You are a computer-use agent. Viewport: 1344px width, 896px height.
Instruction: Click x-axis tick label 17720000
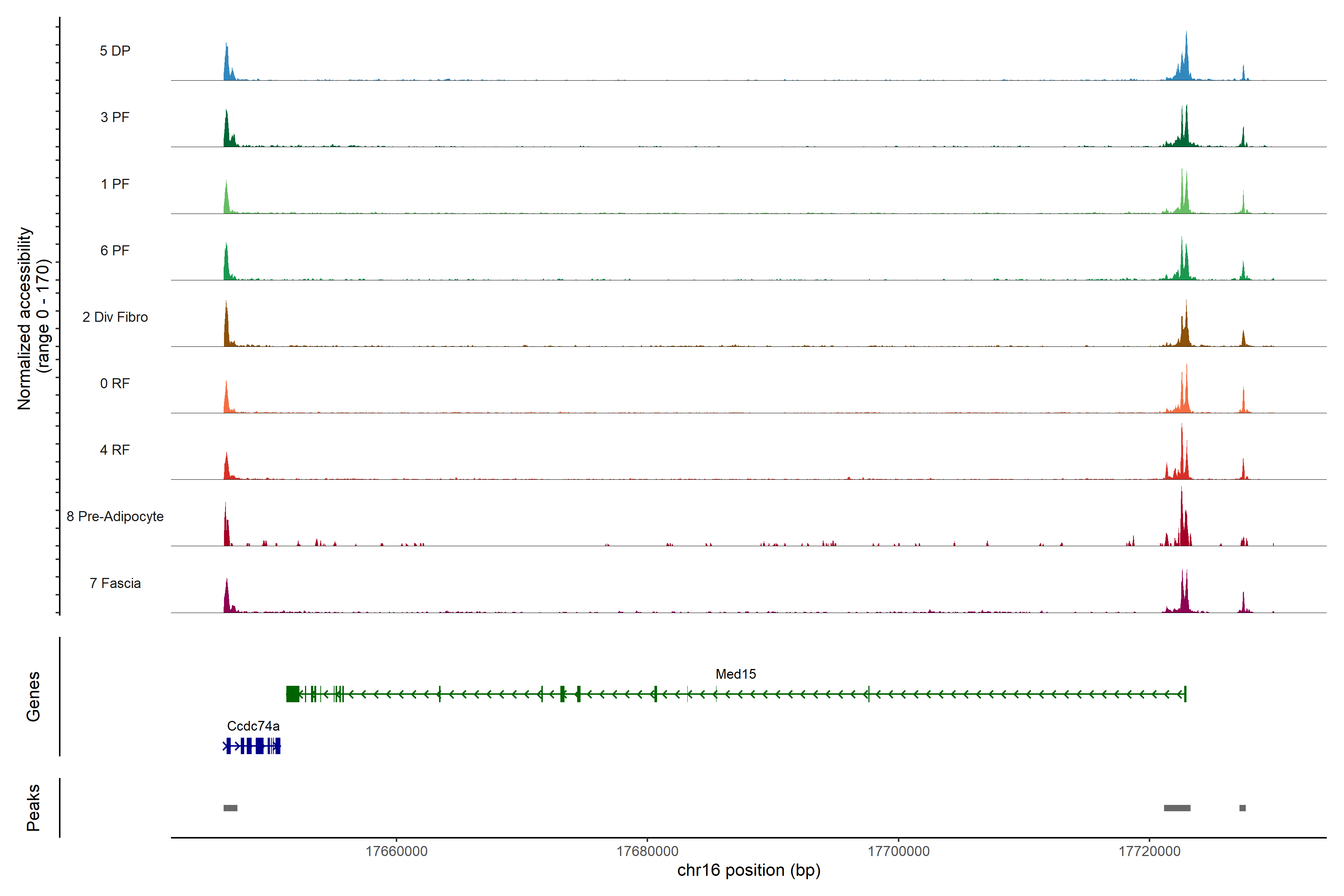1149,852
